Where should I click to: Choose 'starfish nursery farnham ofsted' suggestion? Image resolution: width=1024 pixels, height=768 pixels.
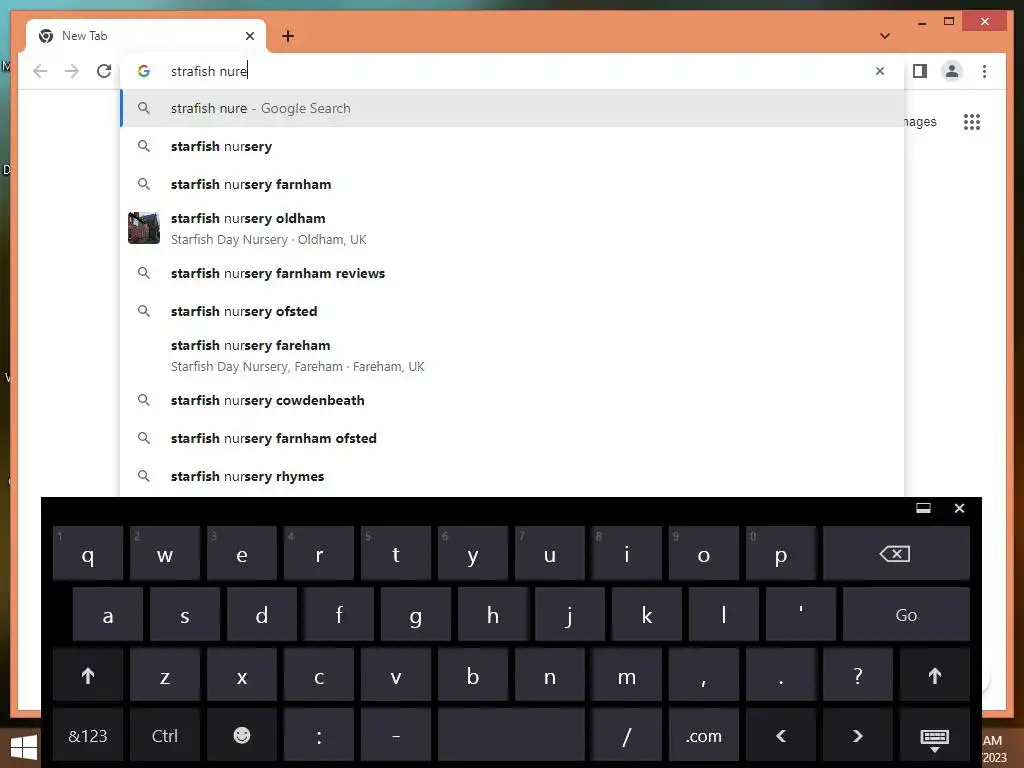click(513, 438)
